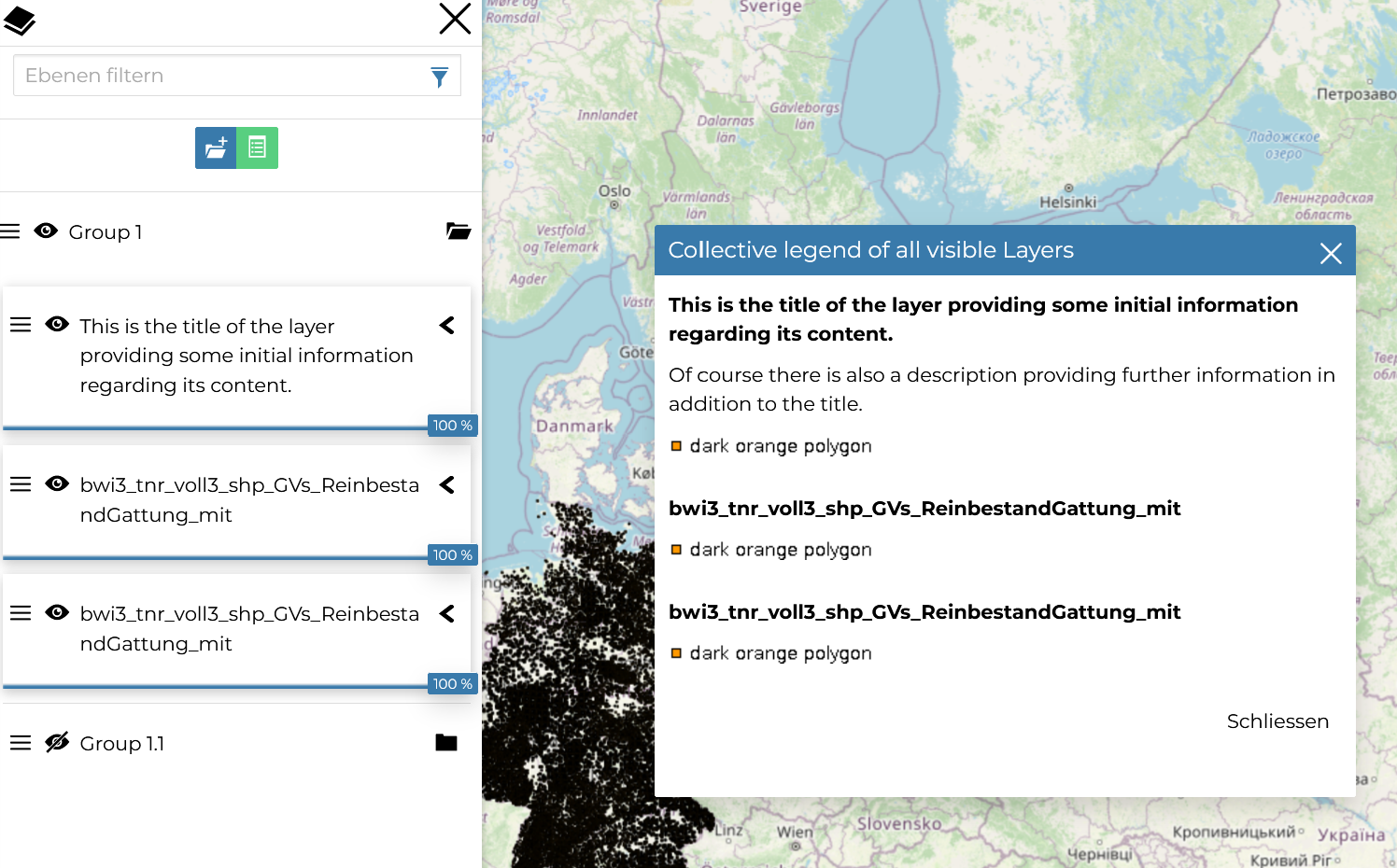Expand Group 1.1 using the closed folder icon
Screen dimensions: 1397x868
click(x=446, y=743)
